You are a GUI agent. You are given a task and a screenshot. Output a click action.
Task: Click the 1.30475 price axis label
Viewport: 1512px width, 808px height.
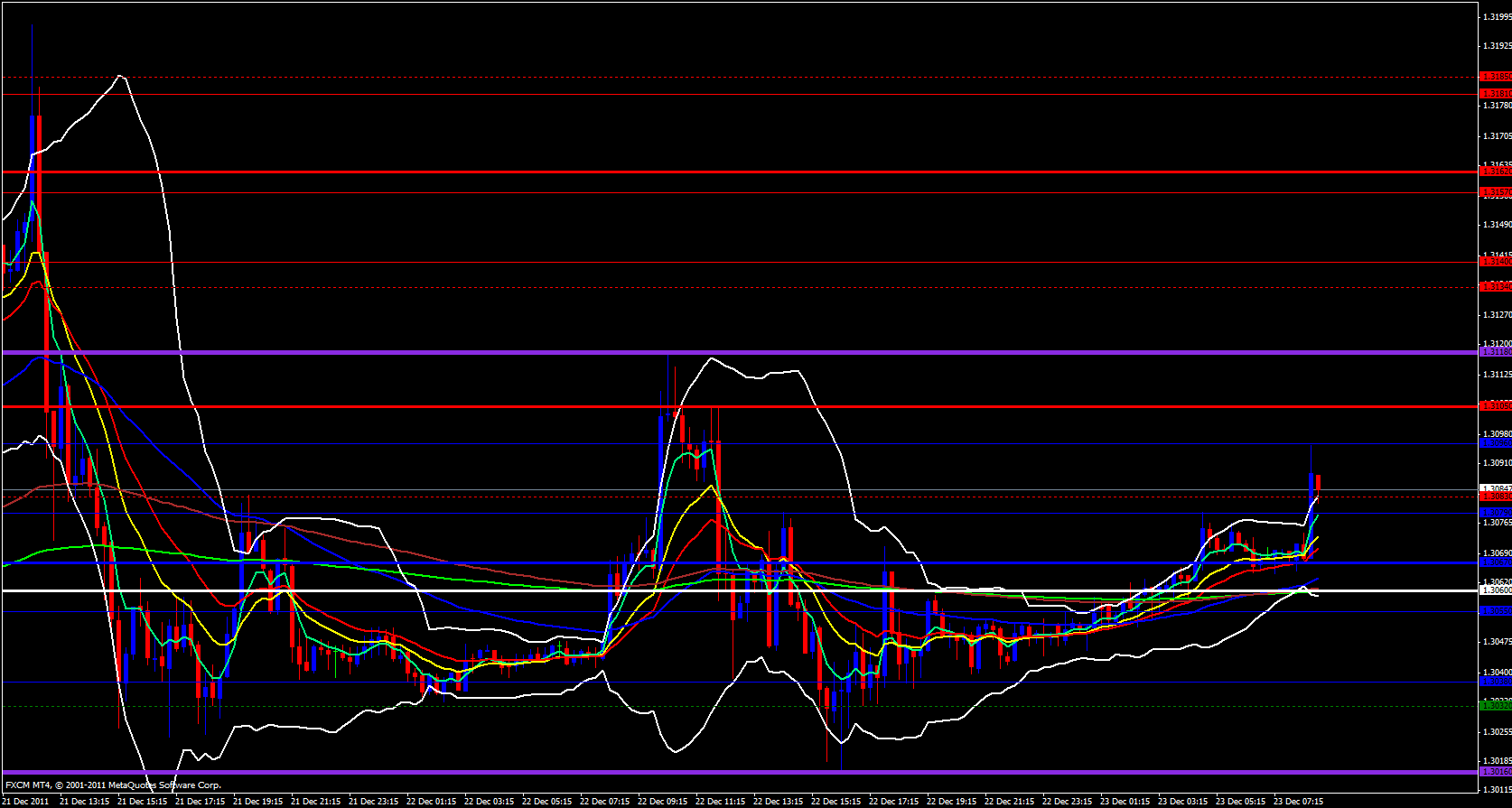pos(1497,641)
